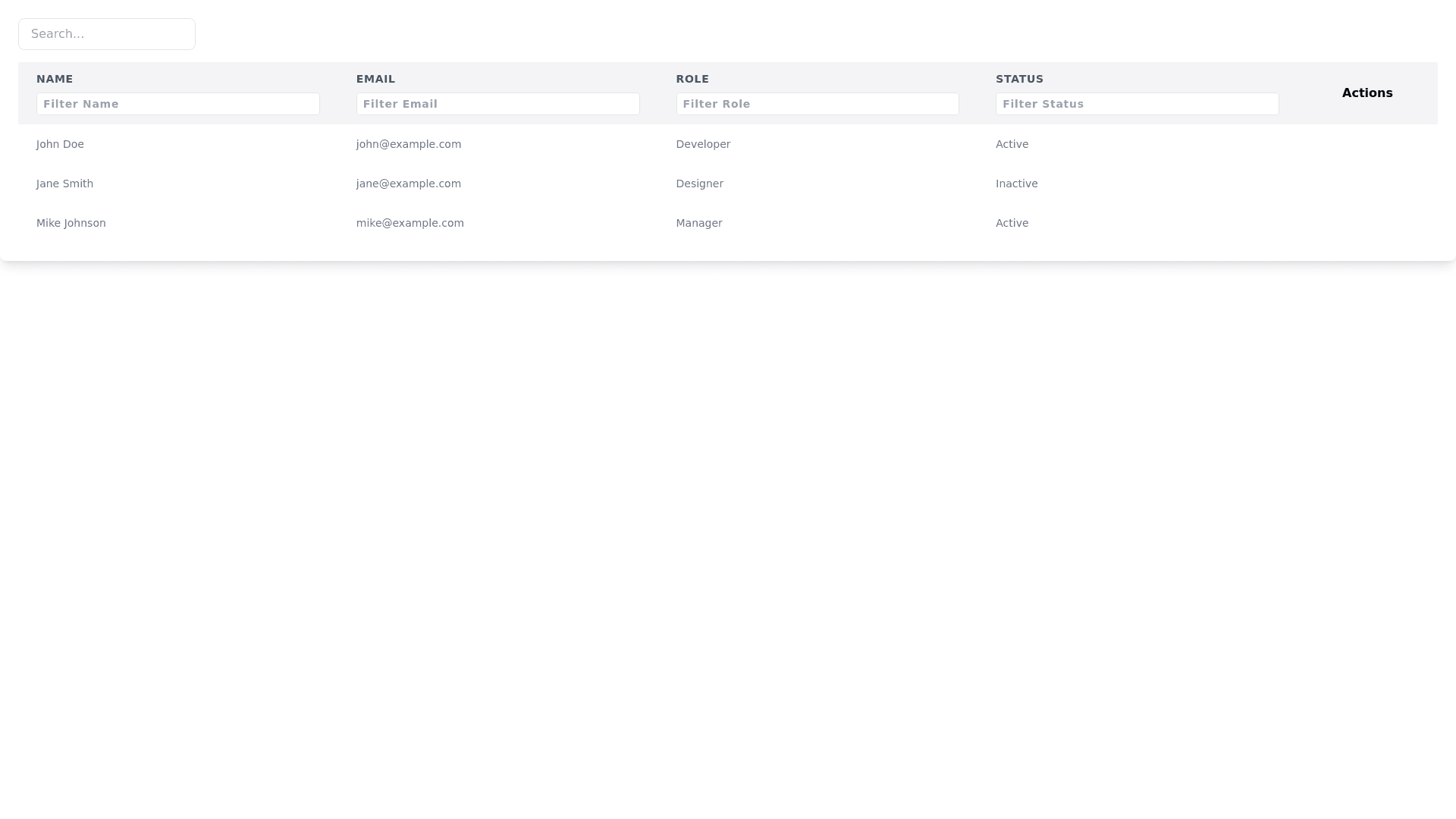This screenshot has width=1456, height=819.
Task: Click the NAME column header
Action: [55, 79]
